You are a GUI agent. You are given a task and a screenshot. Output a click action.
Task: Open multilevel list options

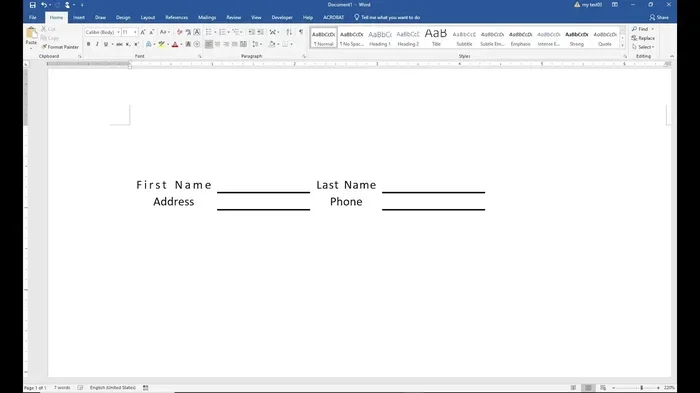(237, 32)
